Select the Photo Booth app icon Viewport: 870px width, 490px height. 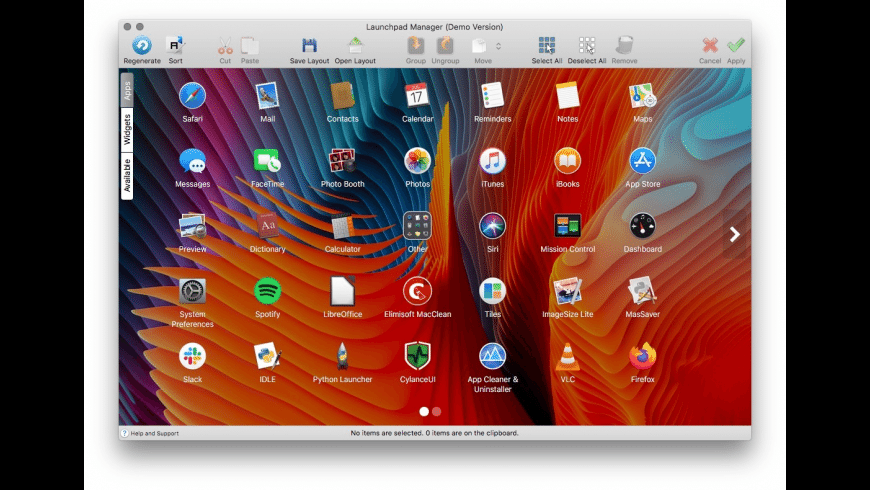pos(342,161)
